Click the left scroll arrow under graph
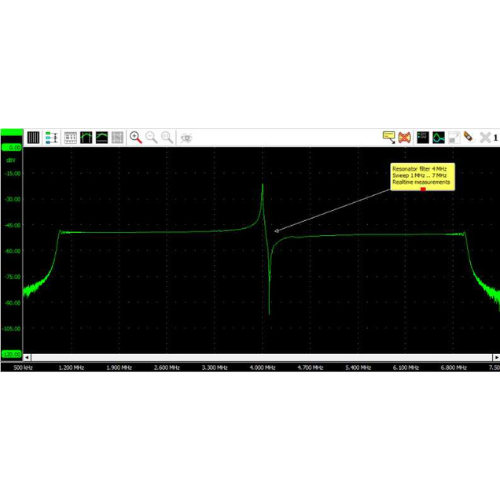Image resolution: width=500 pixels, height=500 pixels. click(x=27, y=357)
